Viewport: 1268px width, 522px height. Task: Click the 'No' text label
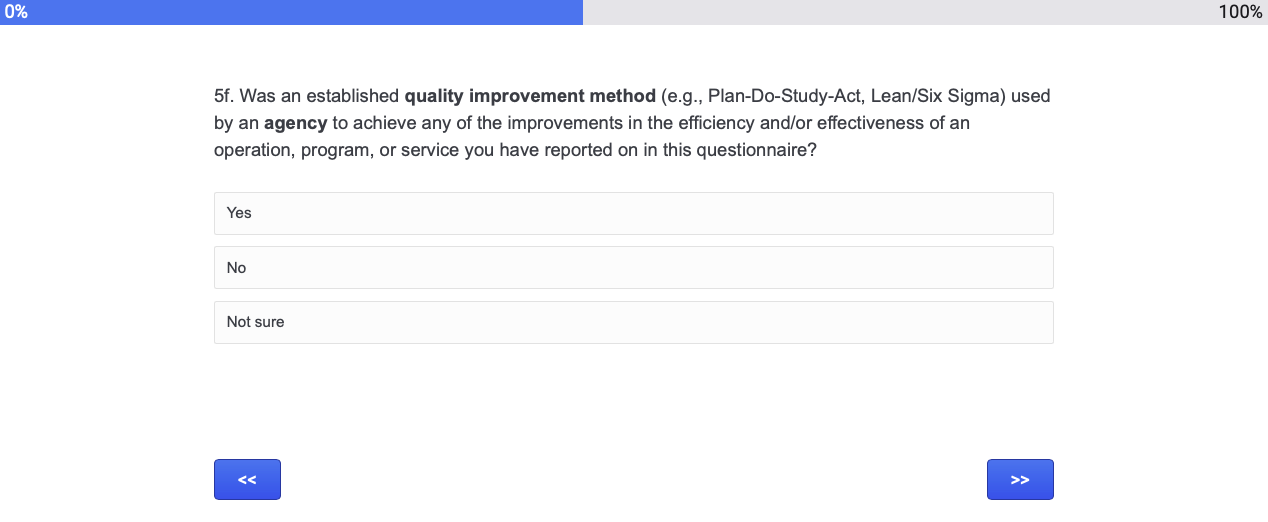pyautogui.click(x=236, y=268)
